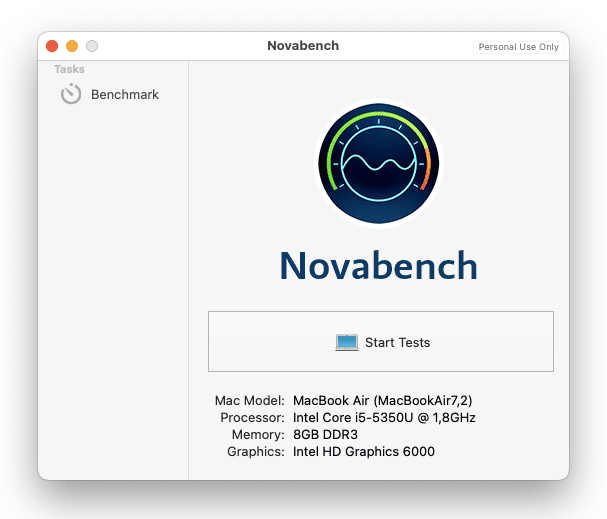Click the Personal Use Only badge
Viewport: 607px width, 519px height.
518,47
